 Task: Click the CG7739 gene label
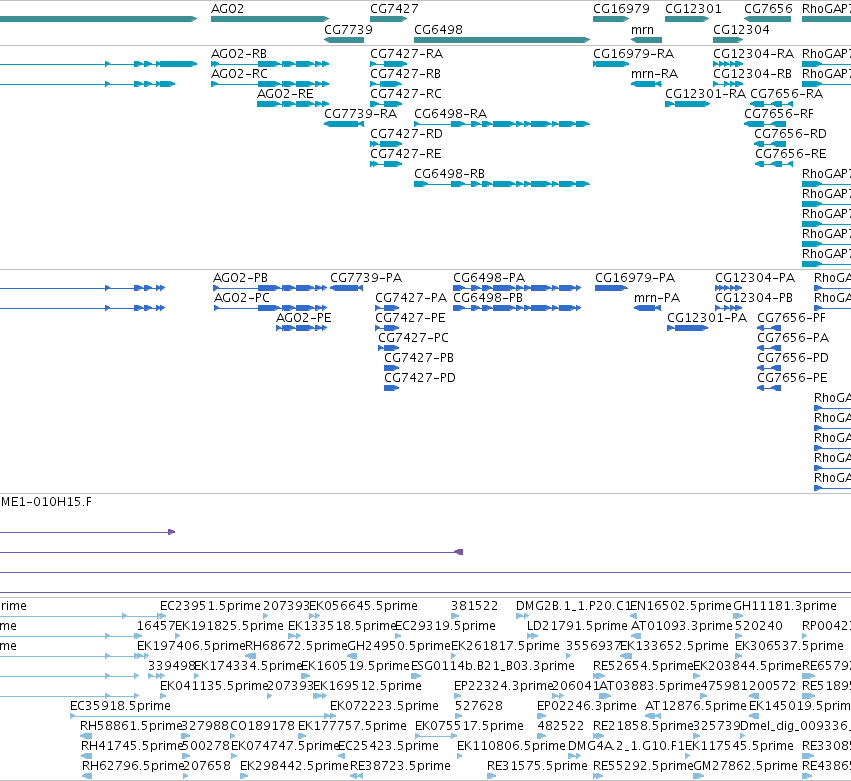point(348,29)
